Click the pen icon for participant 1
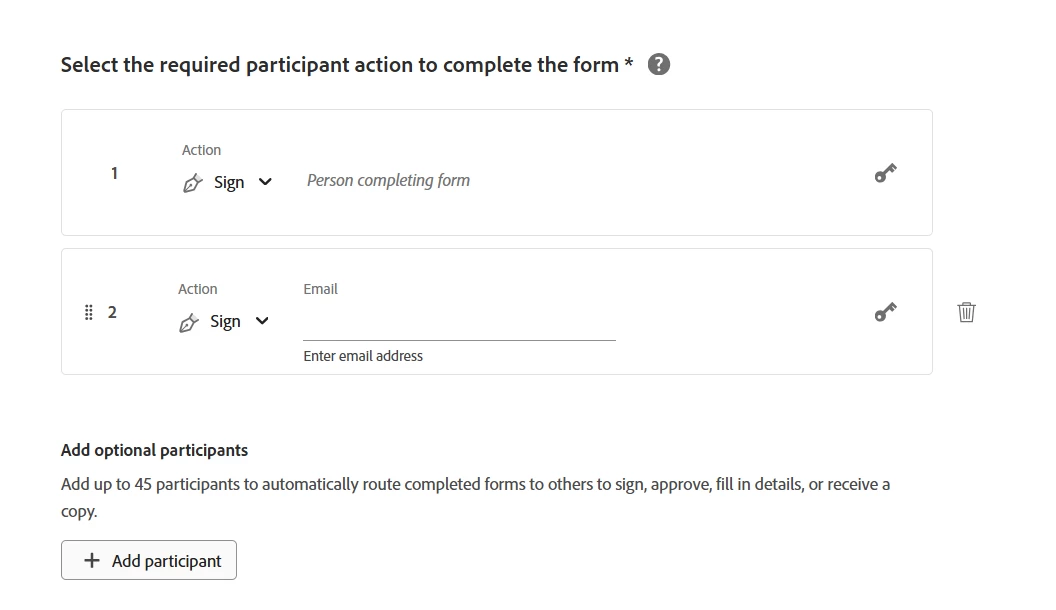1056x610 pixels. [193, 183]
